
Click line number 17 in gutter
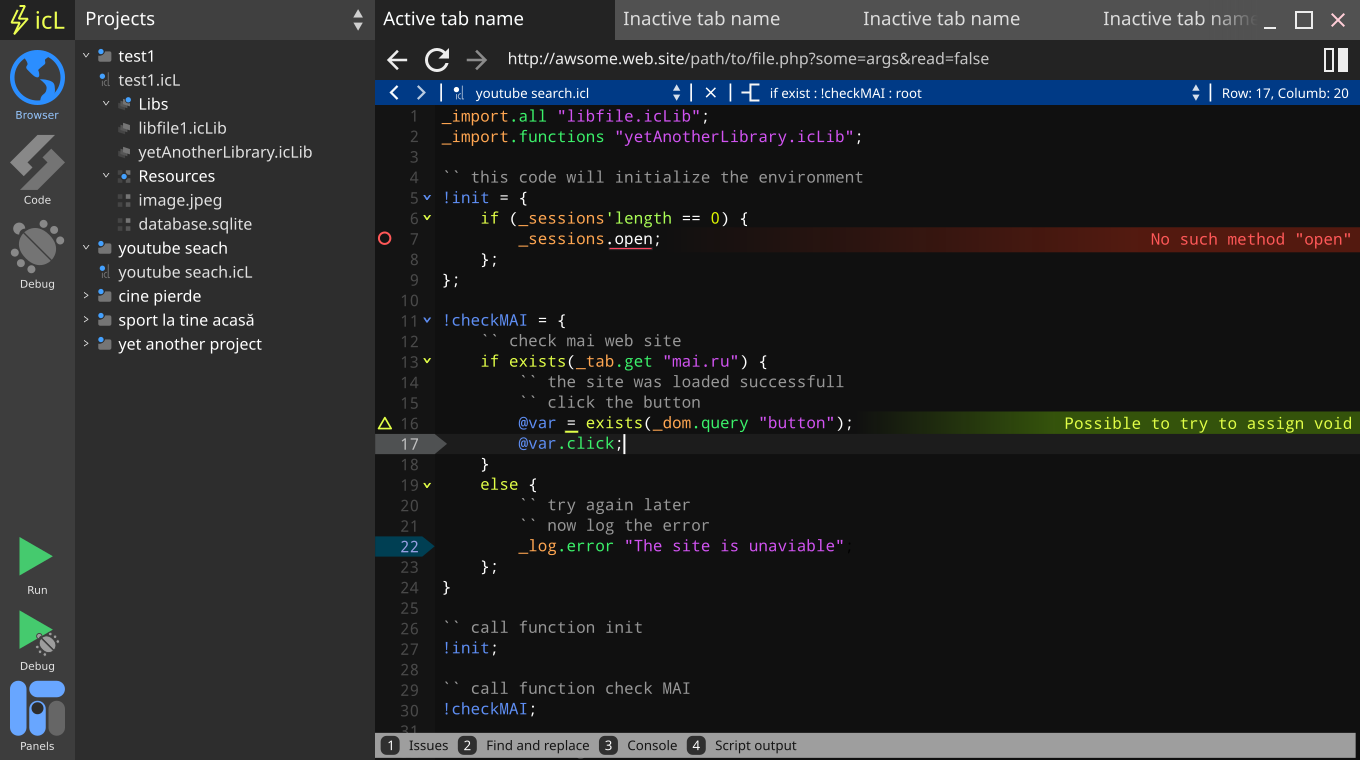click(x=409, y=444)
